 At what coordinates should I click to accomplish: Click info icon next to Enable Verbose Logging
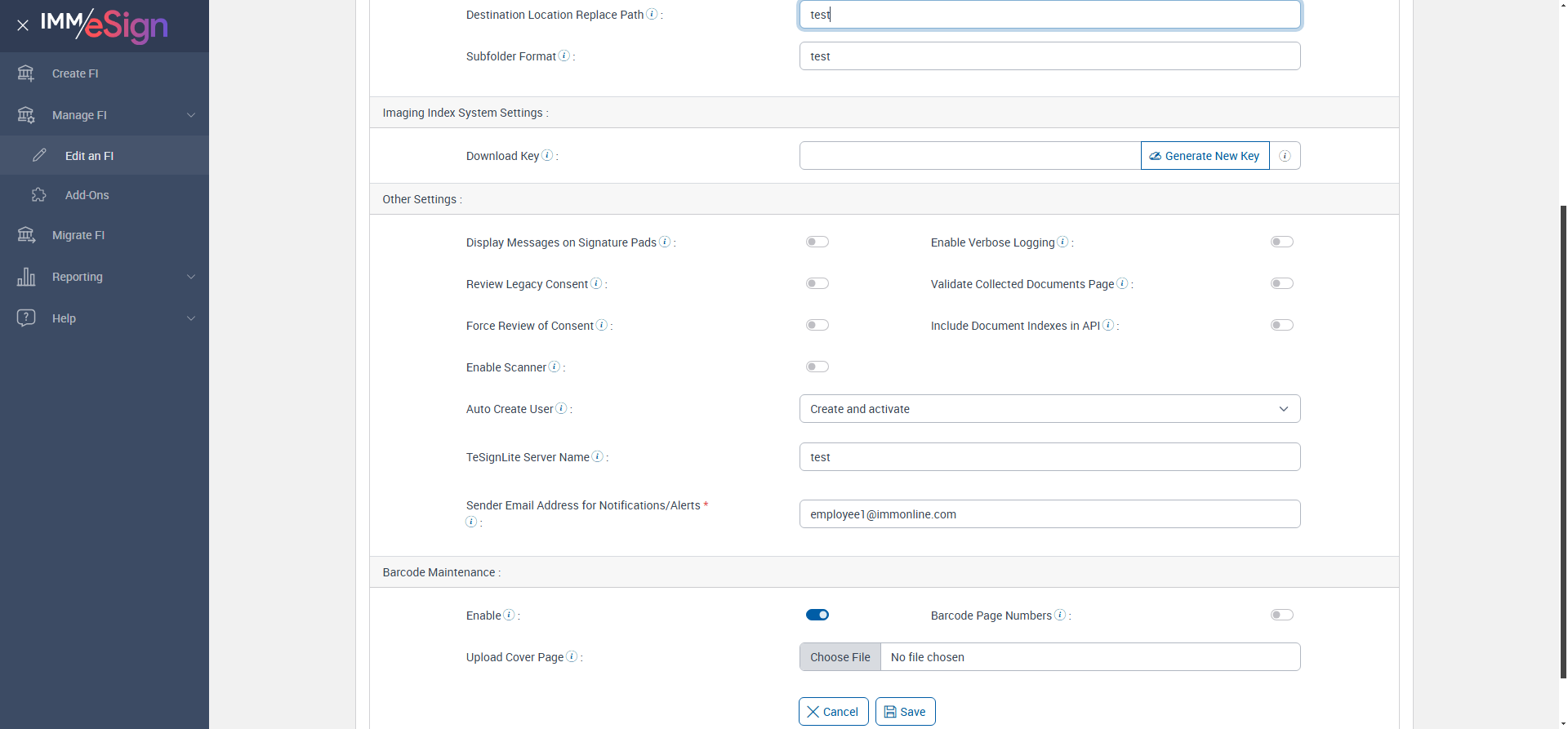point(1062,242)
